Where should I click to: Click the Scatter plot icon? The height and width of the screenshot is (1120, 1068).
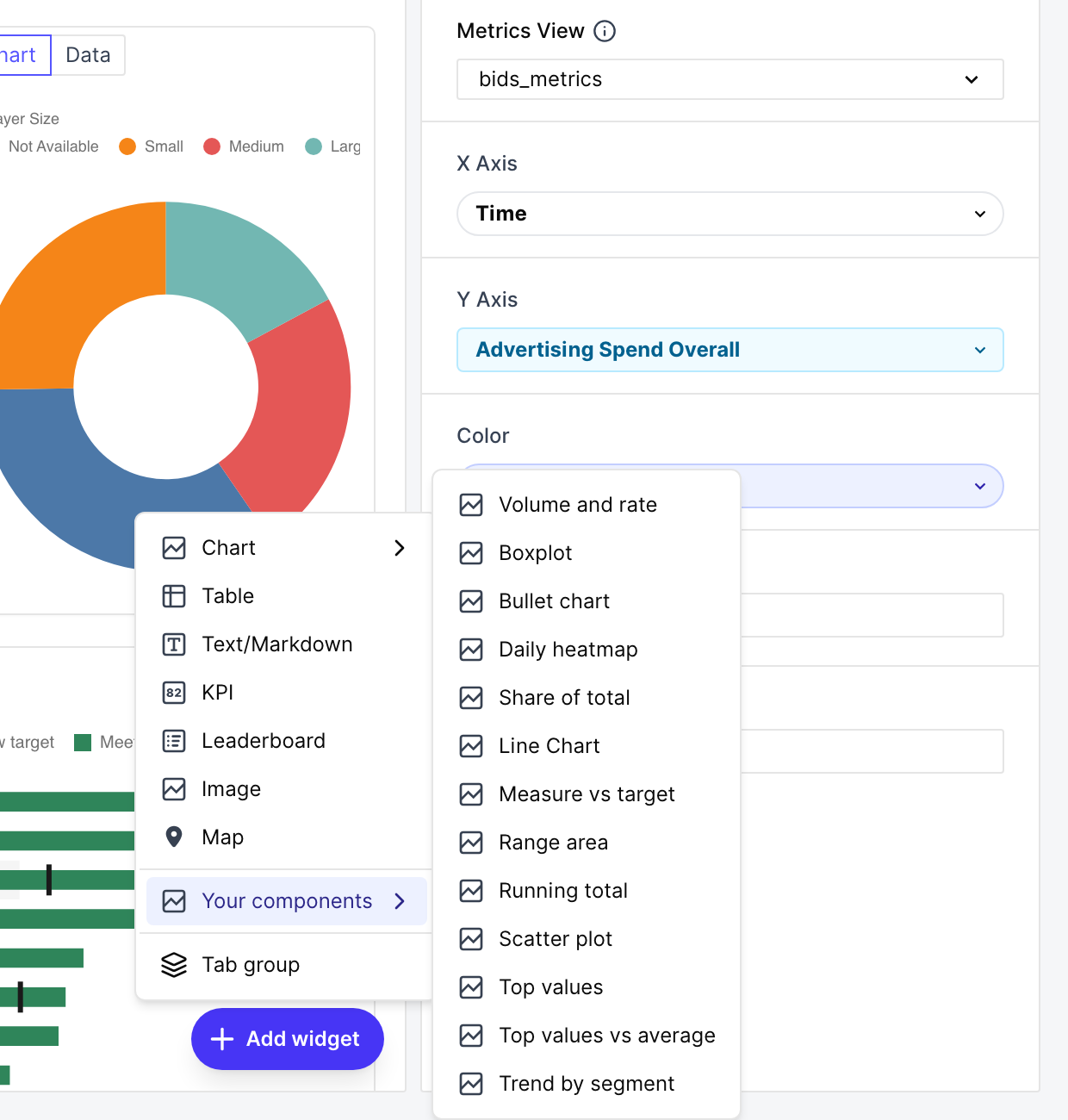pos(471,939)
